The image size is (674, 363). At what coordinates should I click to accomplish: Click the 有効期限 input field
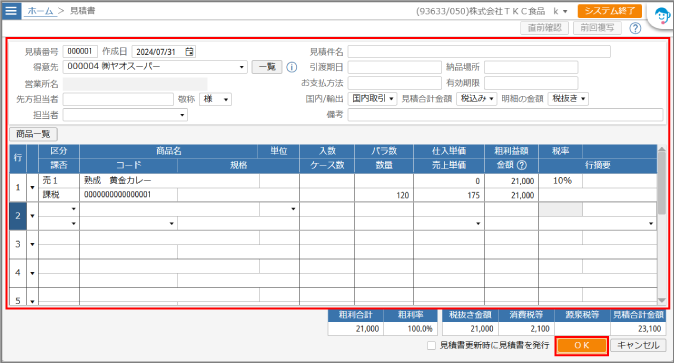point(531,83)
